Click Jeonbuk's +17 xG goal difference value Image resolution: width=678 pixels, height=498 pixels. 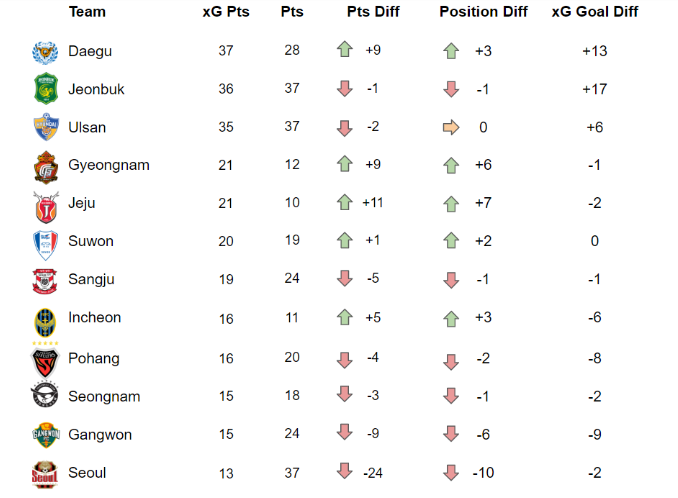click(x=595, y=89)
